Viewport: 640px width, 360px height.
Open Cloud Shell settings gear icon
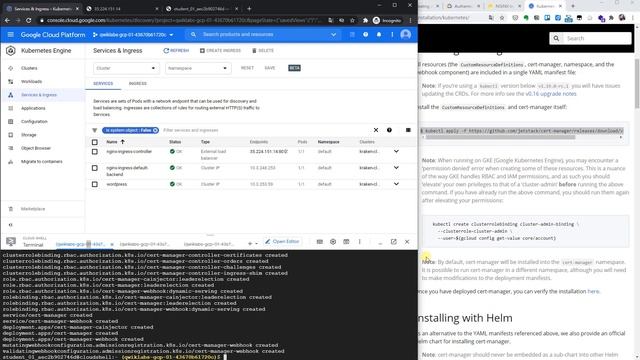tap(333, 242)
